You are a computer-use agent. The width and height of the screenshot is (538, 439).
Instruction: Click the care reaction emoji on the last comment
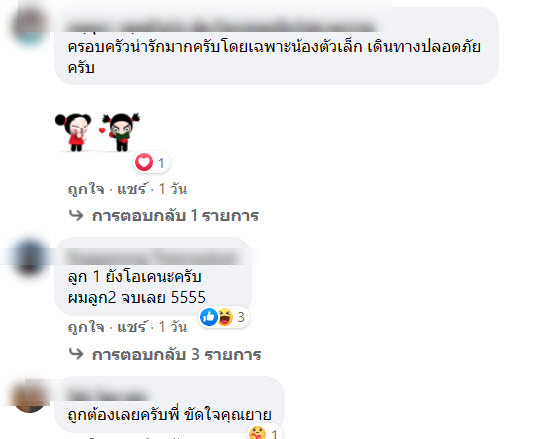(257, 432)
